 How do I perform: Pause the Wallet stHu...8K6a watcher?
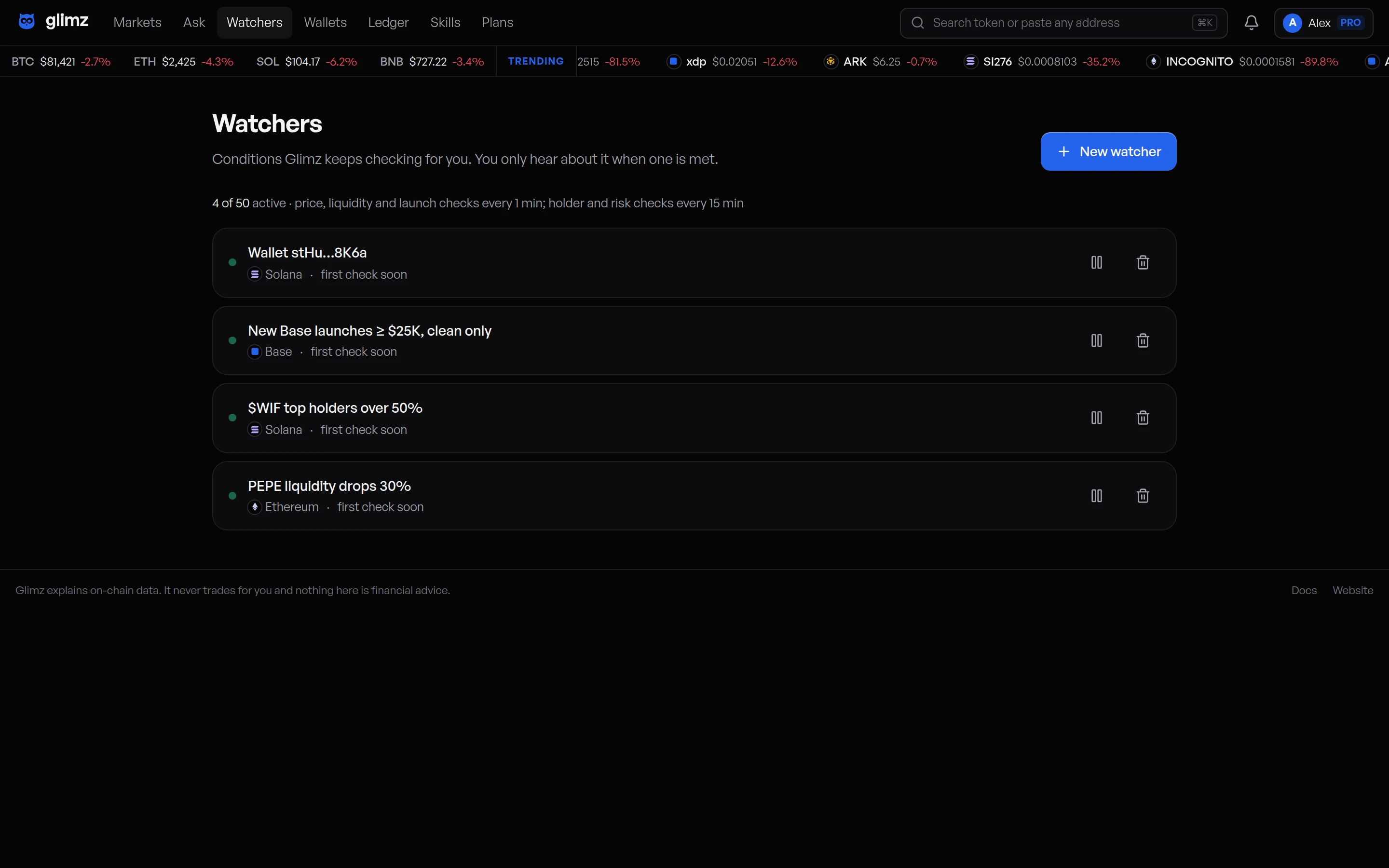(1096, 262)
